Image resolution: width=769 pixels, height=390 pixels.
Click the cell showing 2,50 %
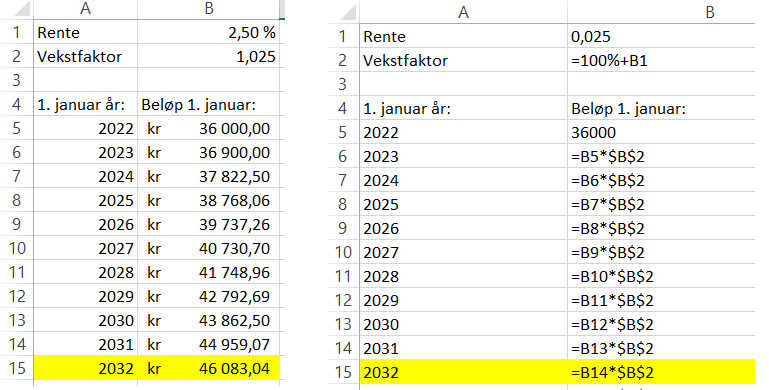tap(209, 32)
